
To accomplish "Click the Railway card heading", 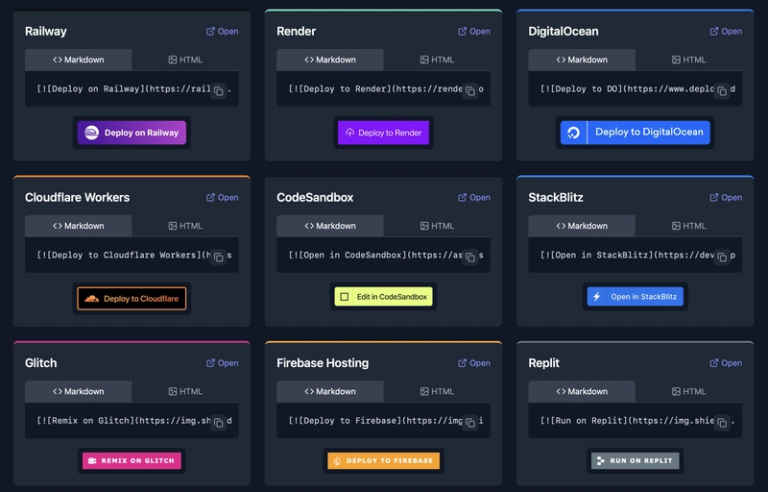I will click(46, 31).
